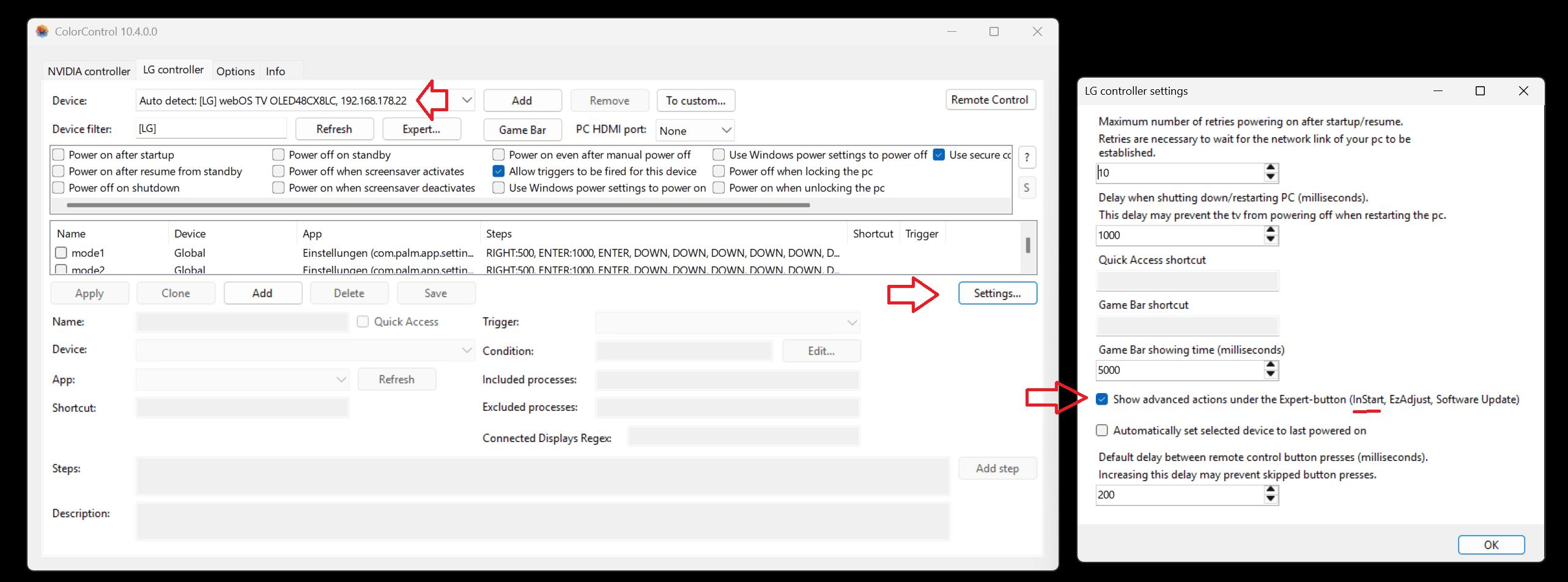The image size is (1568, 582).
Task: Decrease button press delay with down arrow
Action: tap(1271, 499)
